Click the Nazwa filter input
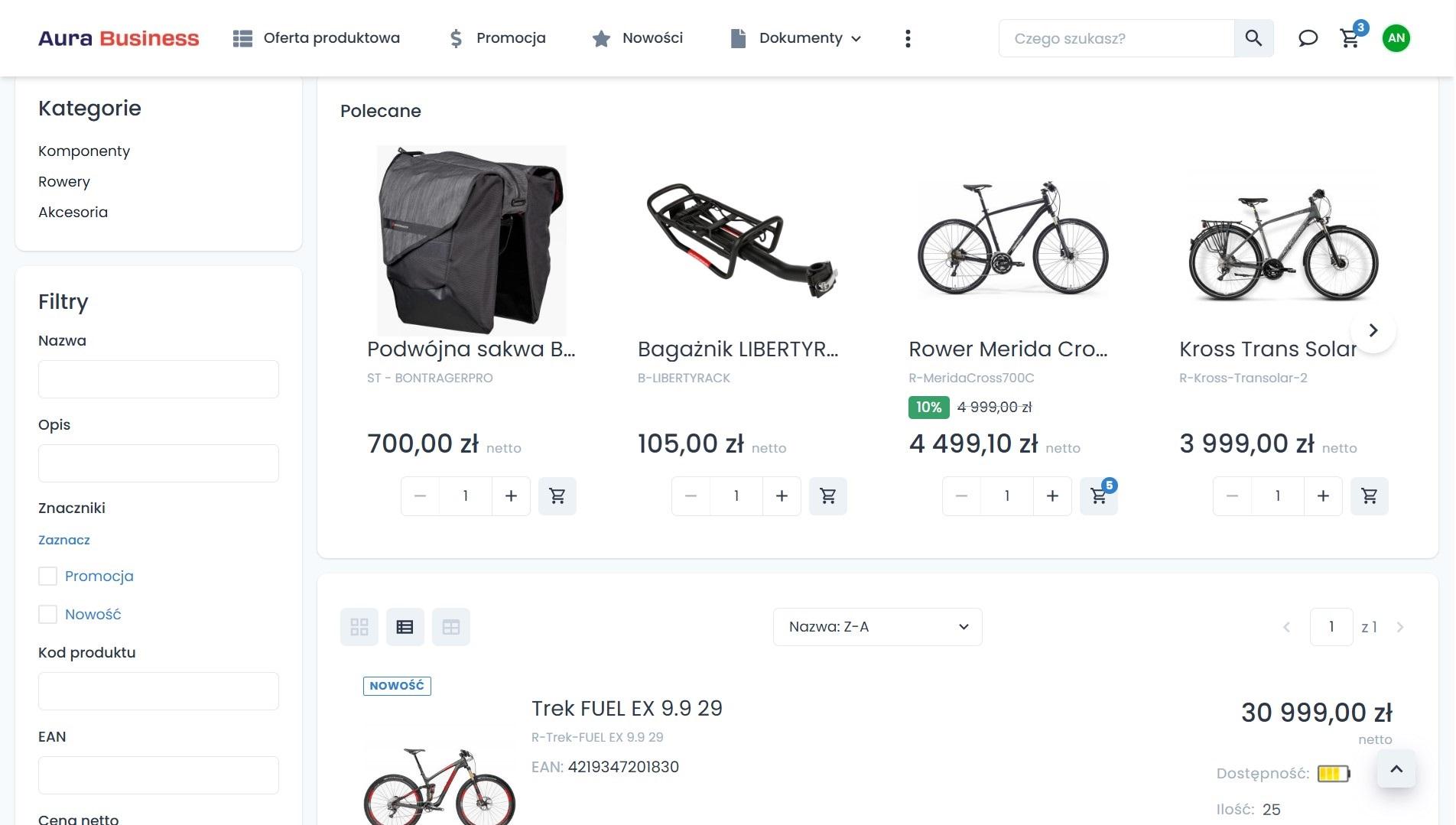1456x825 pixels. 158,379
